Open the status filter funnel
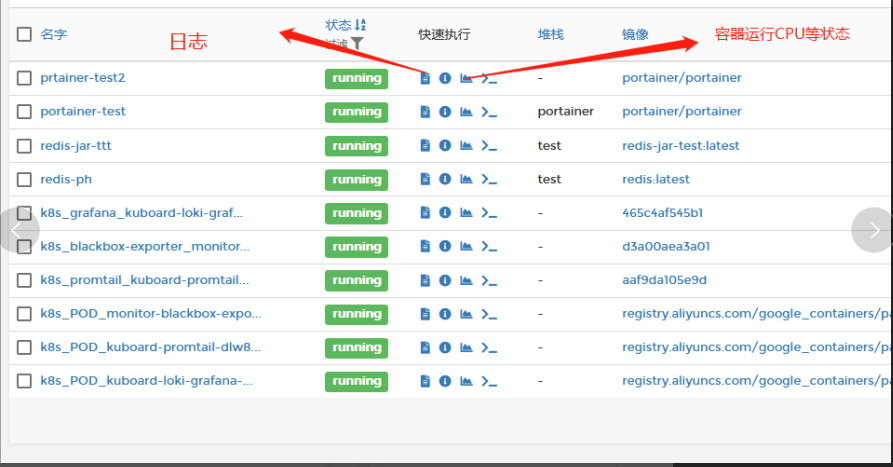This screenshot has height=467, width=893. pos(357,43)
